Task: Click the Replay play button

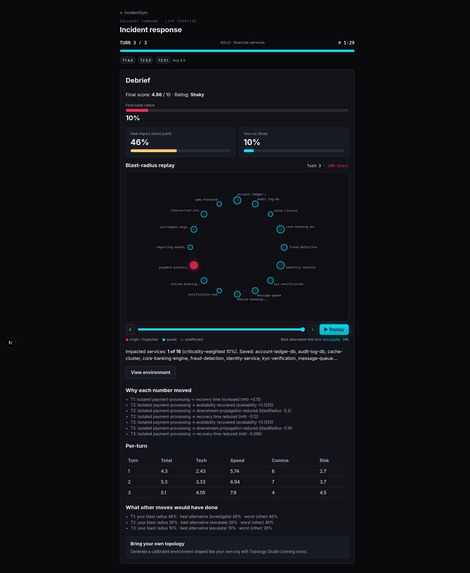Action: pos(334,330)
